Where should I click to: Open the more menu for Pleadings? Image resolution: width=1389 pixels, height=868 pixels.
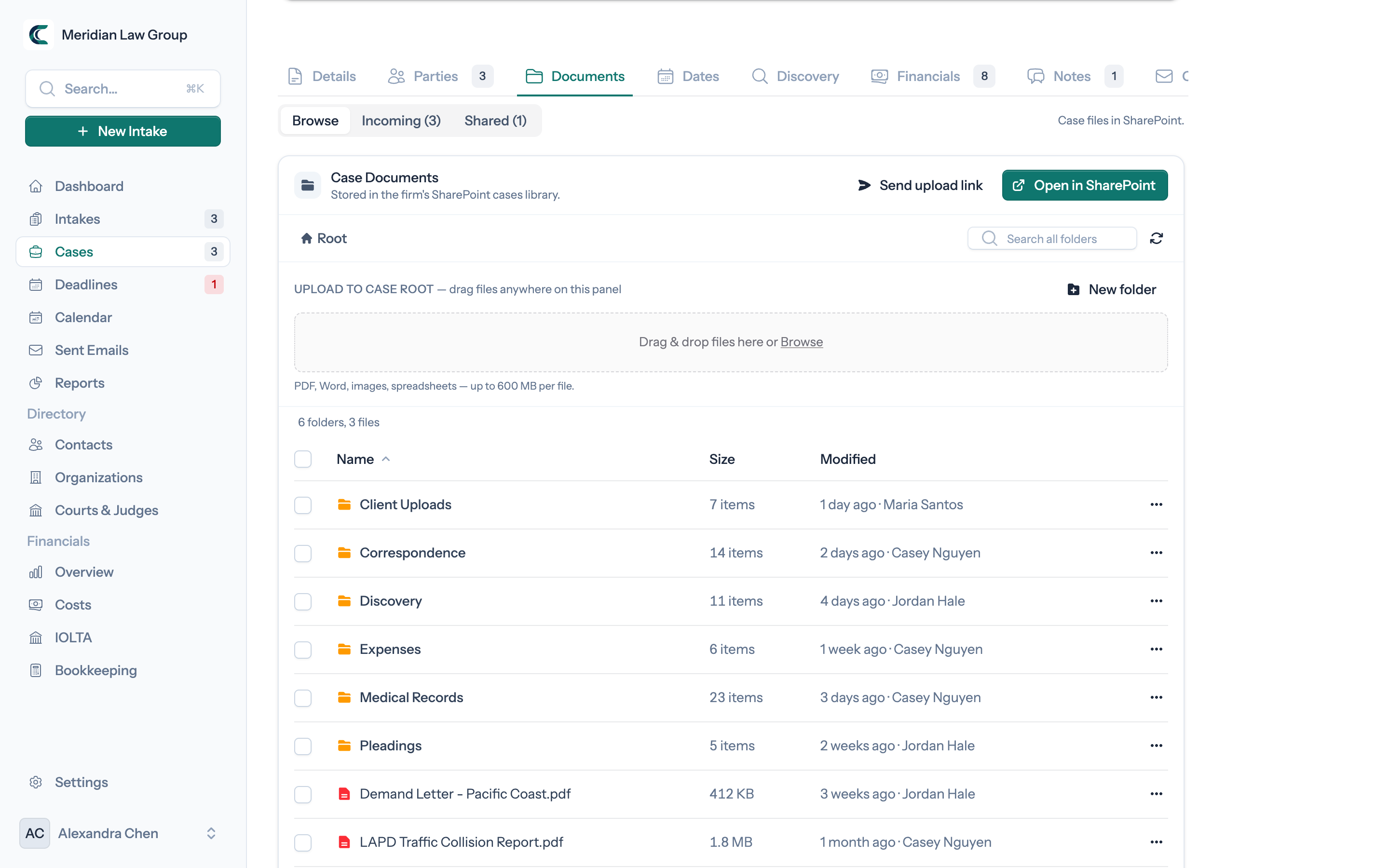point(1156,745)
